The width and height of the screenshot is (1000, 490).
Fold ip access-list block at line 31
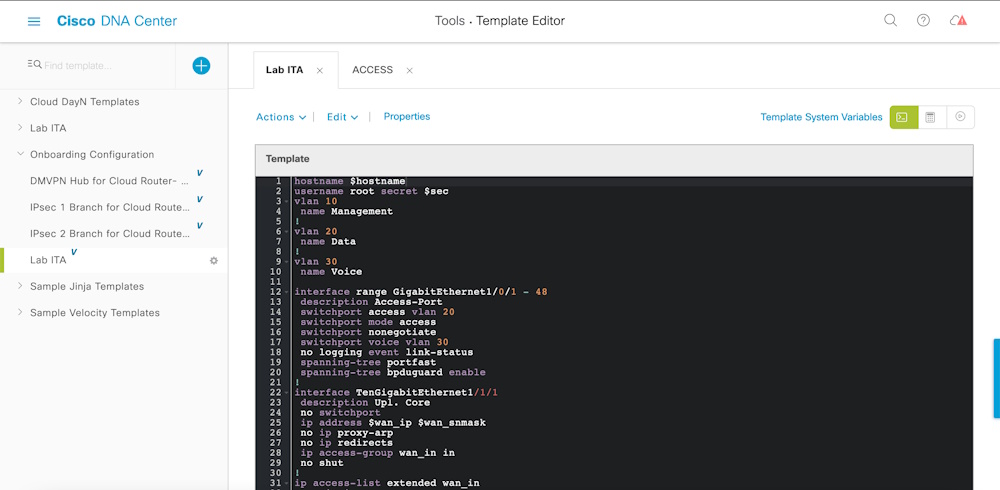click(288, 483)
